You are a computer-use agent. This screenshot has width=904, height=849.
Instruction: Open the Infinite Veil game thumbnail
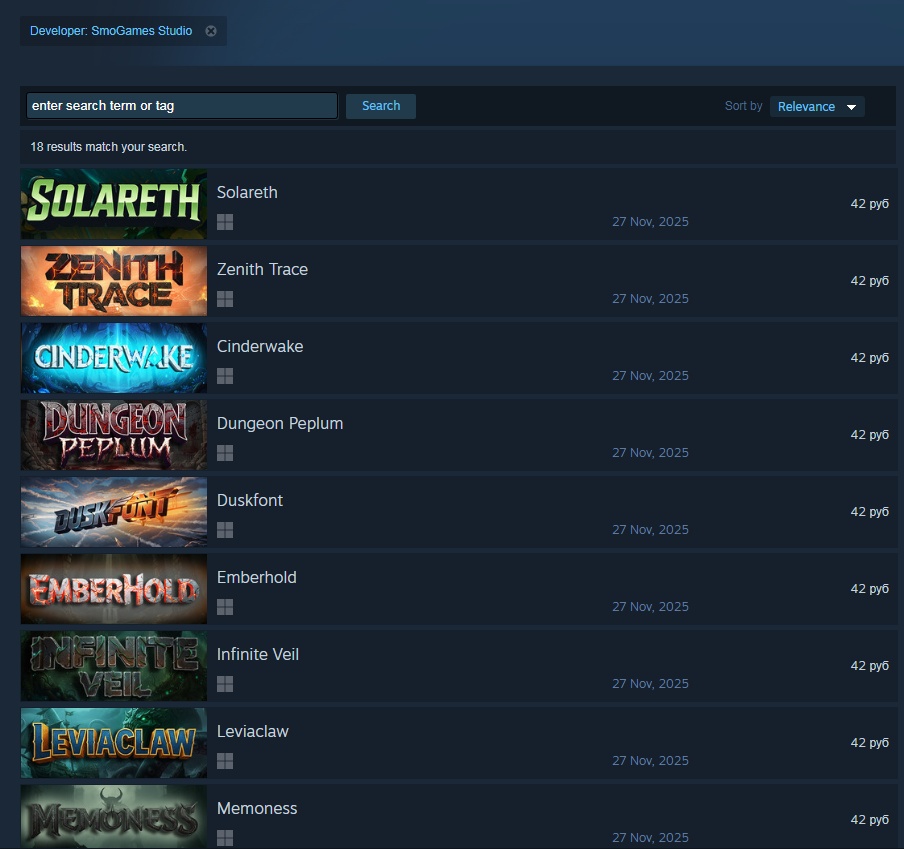click(114, 666)
